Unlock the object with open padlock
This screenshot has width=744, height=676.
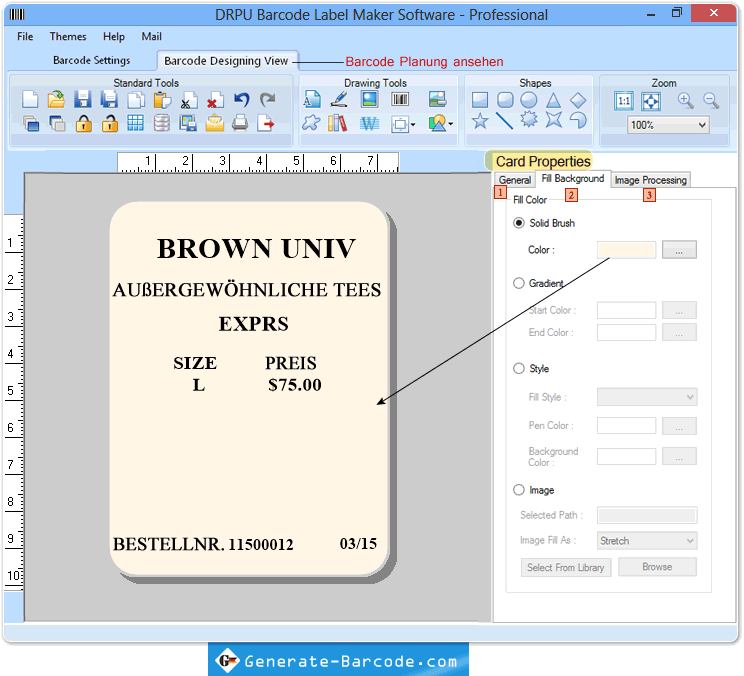pos(110,123)
